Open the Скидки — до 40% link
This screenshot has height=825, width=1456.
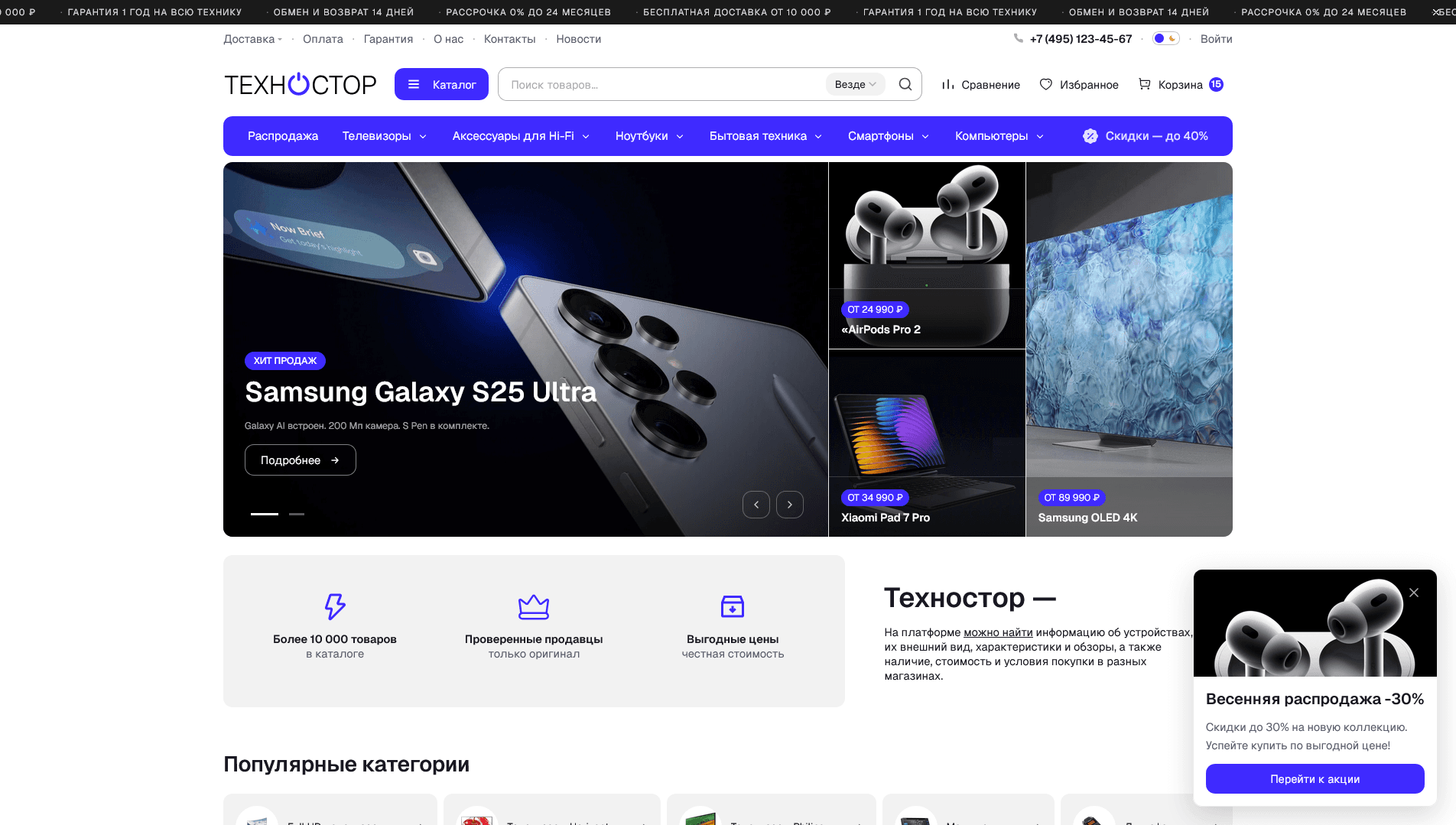click(x=1146, y=136)
